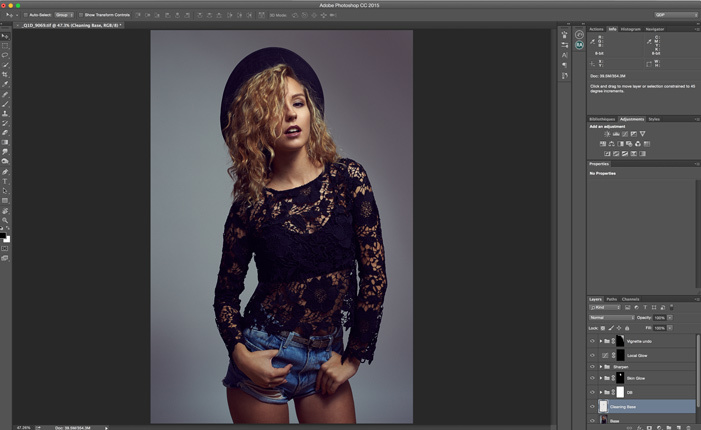
Task: Select the Lasso tool
Action: [x=5, y=55]
